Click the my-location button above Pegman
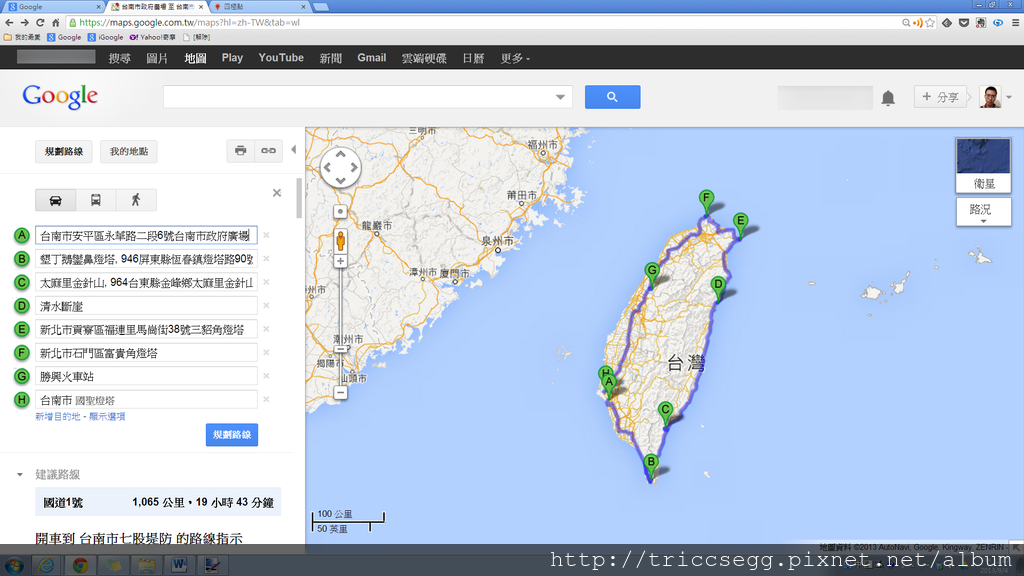1024x576 pixels. [x=340, y=212]
